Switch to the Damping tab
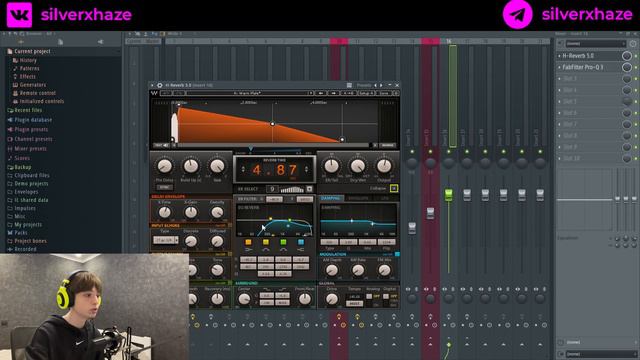 [x=331, y=198]
